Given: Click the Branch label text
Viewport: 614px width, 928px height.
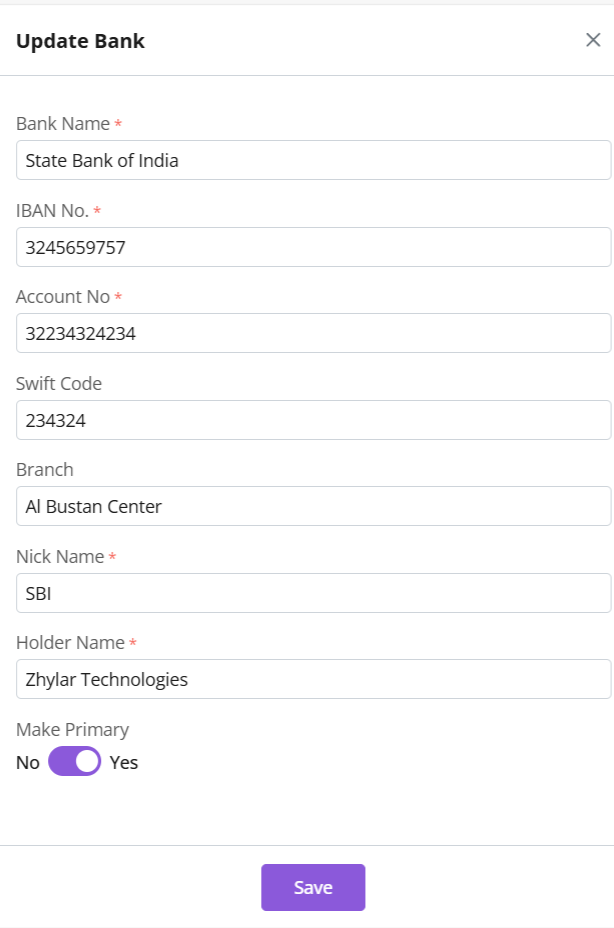Looking at the screenshot, I should (x=45, y=470).
